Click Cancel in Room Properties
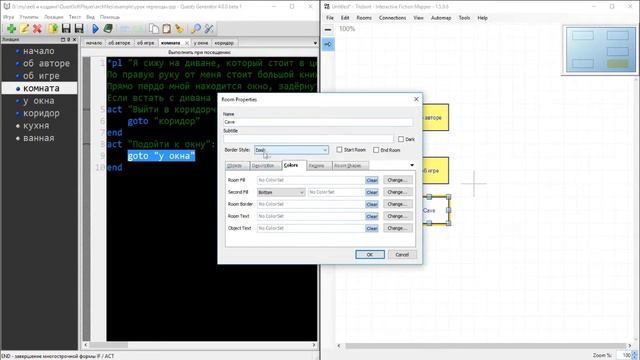Image resolution: width=640 pixels, height=360 pixels. (x=402, y=255)
